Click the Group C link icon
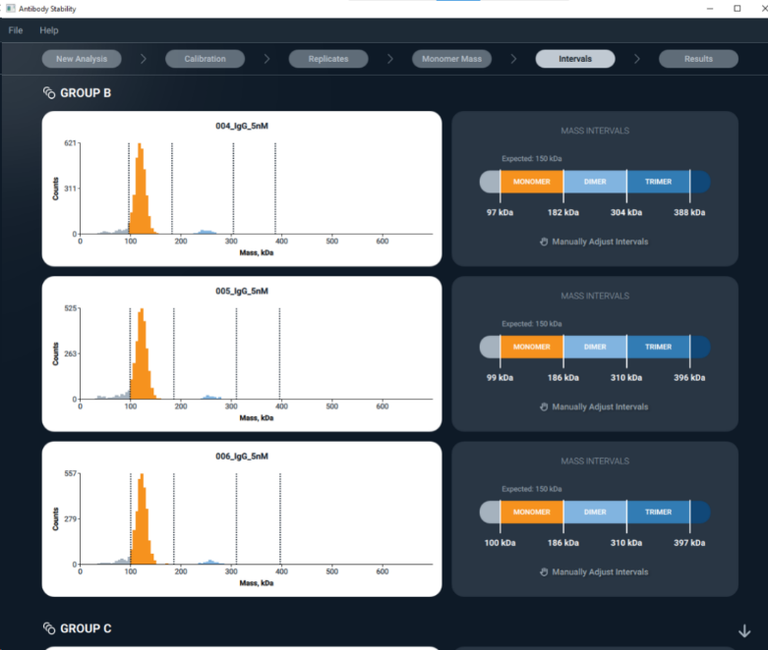768x650 pixels. click(x=49, y=628)
